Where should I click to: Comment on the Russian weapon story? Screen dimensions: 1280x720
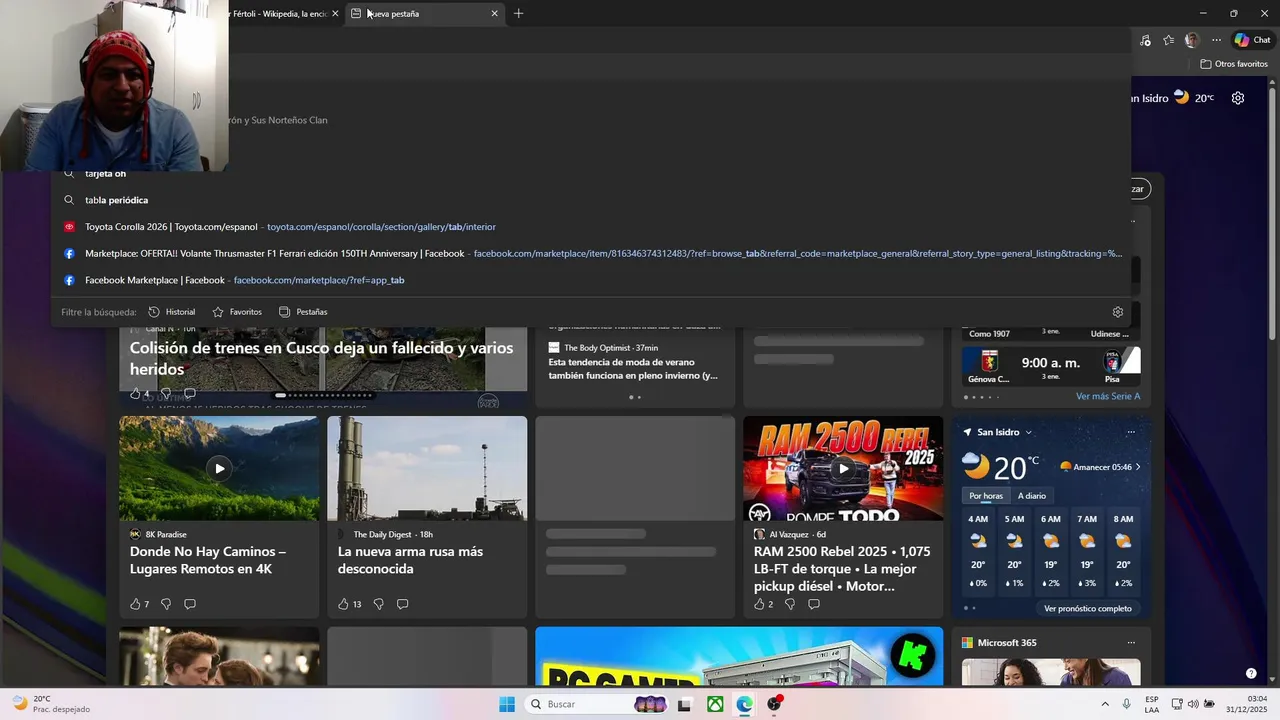pos(402,604)
